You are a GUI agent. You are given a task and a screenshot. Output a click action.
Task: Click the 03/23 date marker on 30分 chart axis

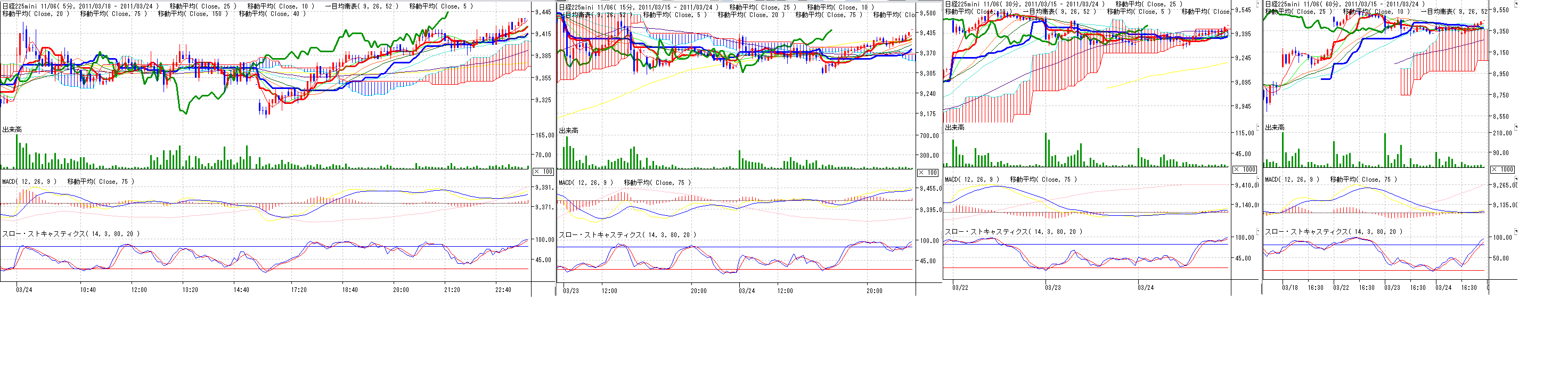click(1052, 288)
